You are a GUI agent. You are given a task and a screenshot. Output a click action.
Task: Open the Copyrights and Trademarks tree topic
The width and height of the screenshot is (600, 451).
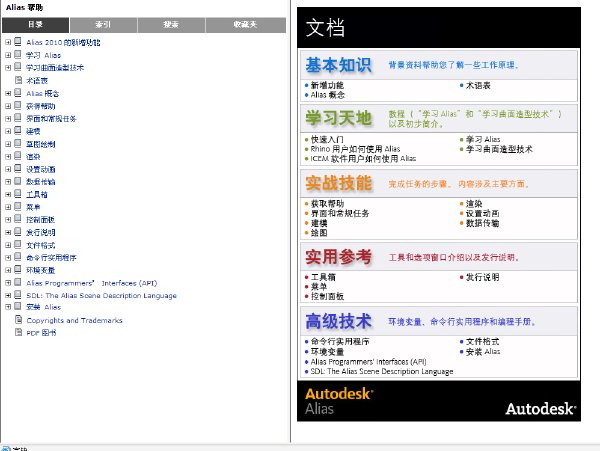74,321
